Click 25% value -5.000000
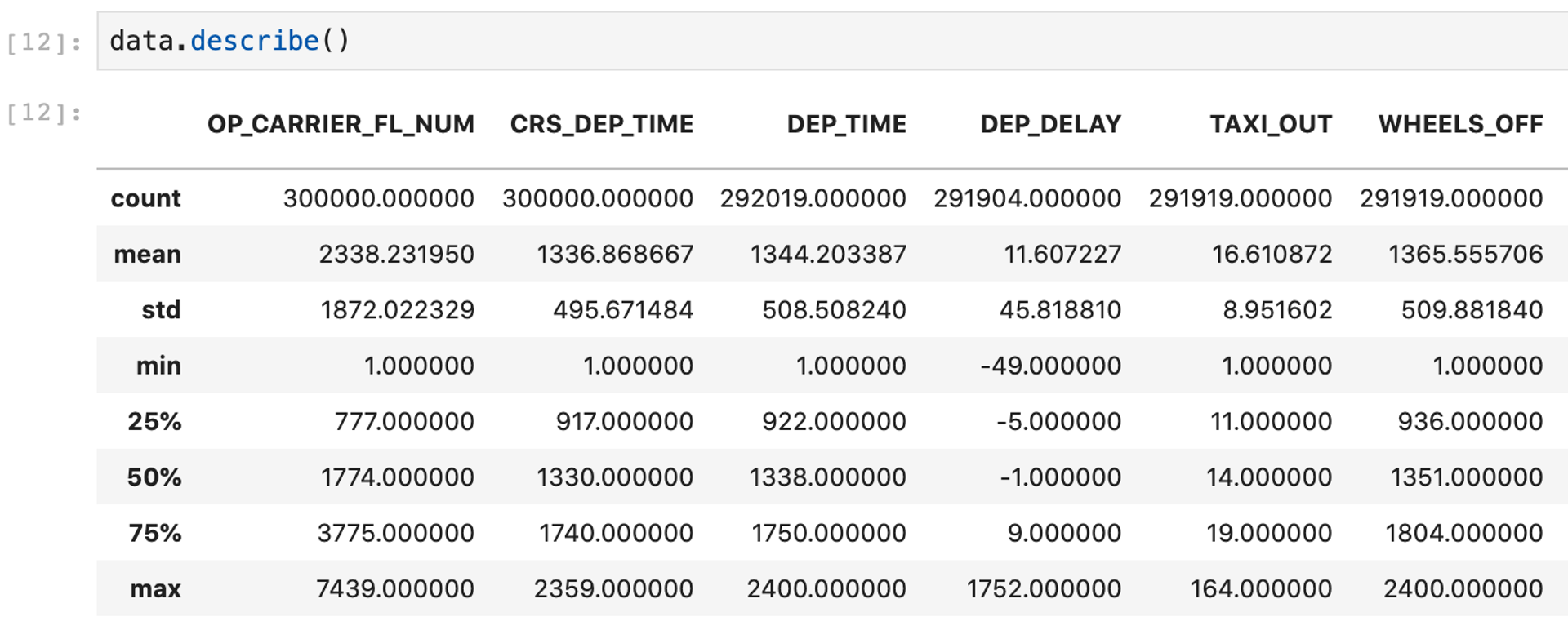The image size is (1568, 630). tap(1058, 421)
